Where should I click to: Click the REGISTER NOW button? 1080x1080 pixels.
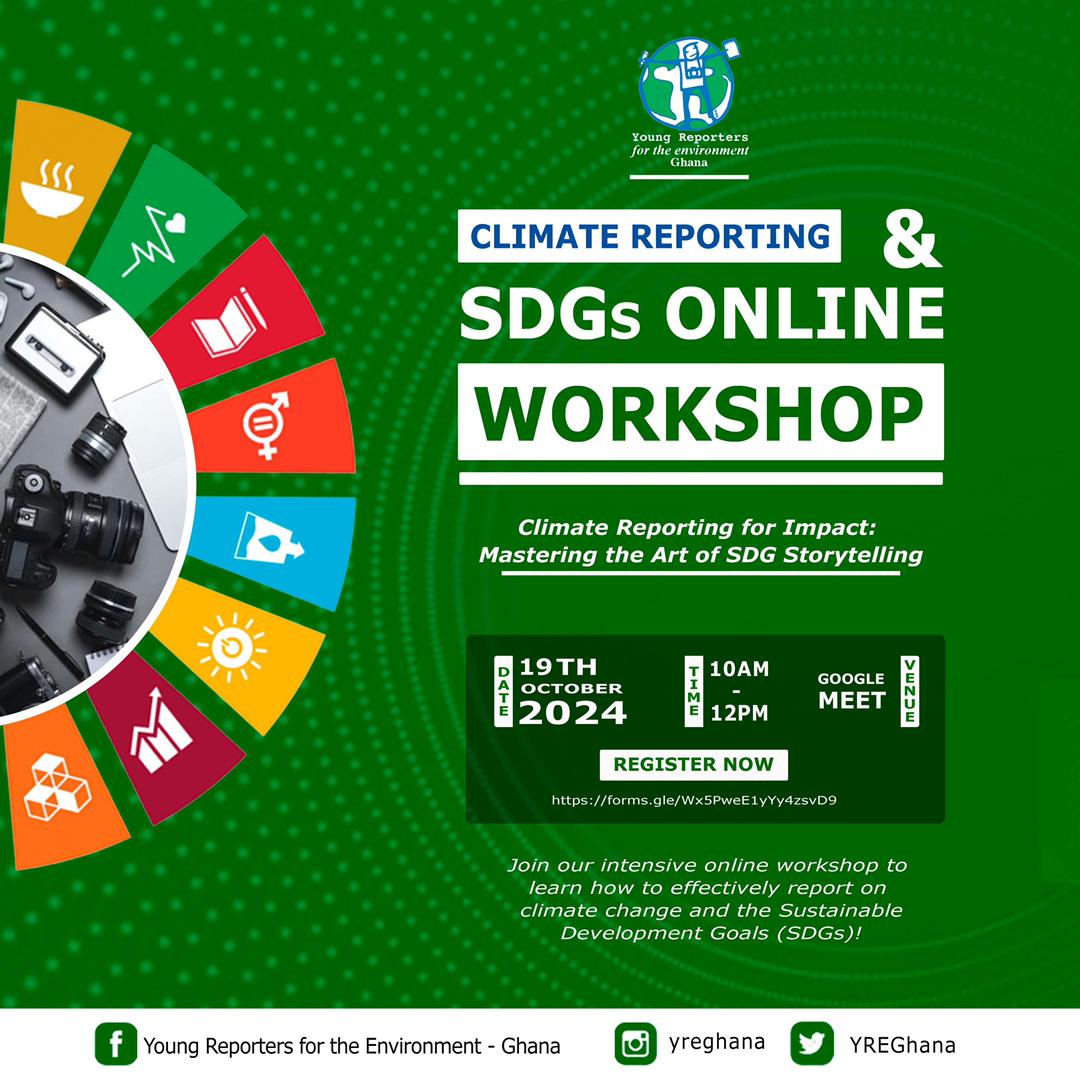click(693, 764)
